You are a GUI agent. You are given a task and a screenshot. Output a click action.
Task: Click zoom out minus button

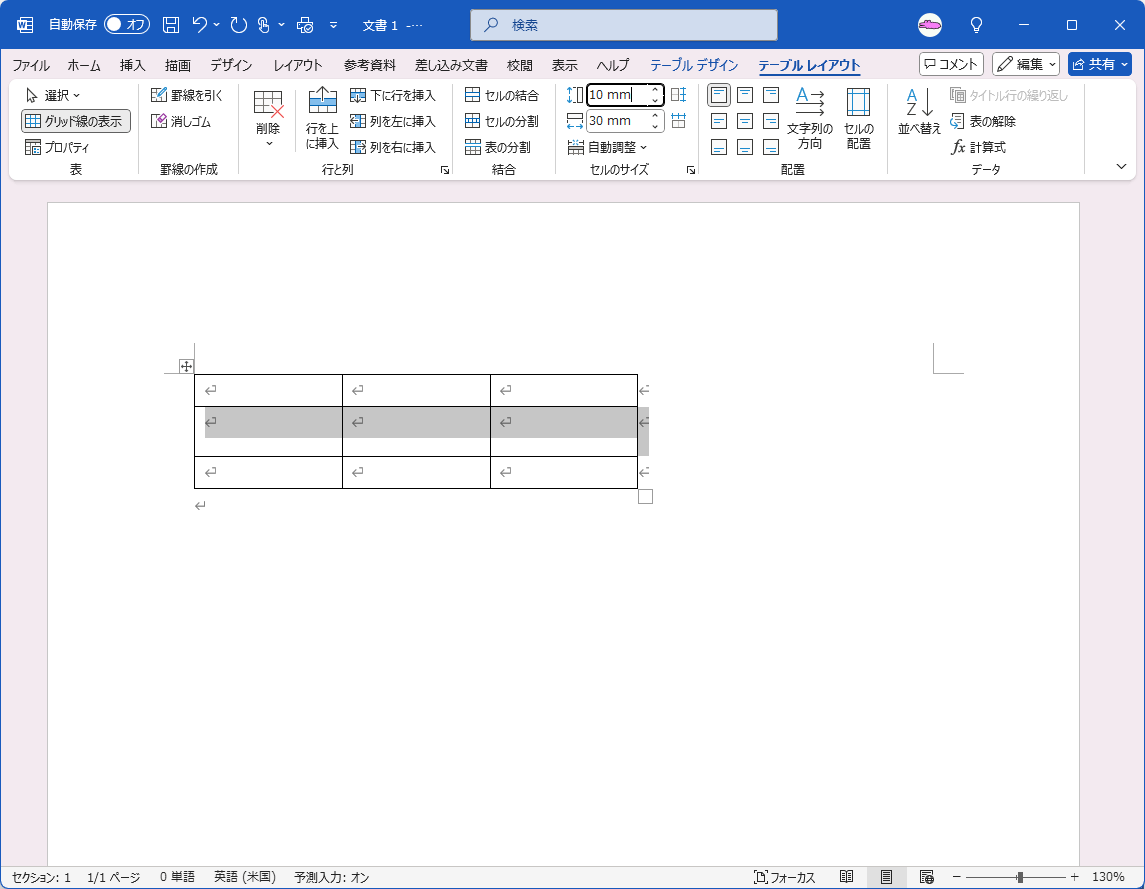[x=957, y=877]
